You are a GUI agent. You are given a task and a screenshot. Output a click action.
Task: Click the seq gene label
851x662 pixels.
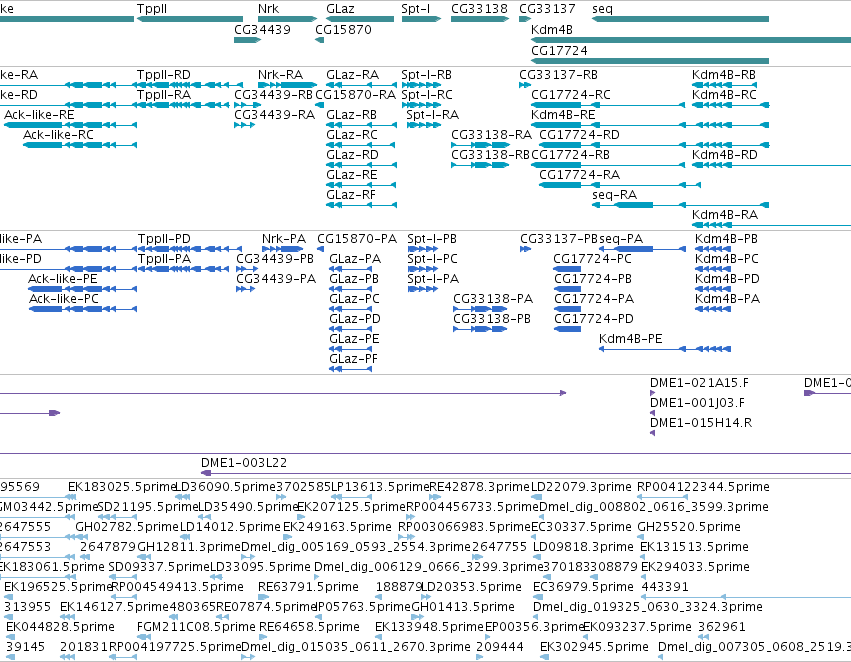click(x=602, y=9)
